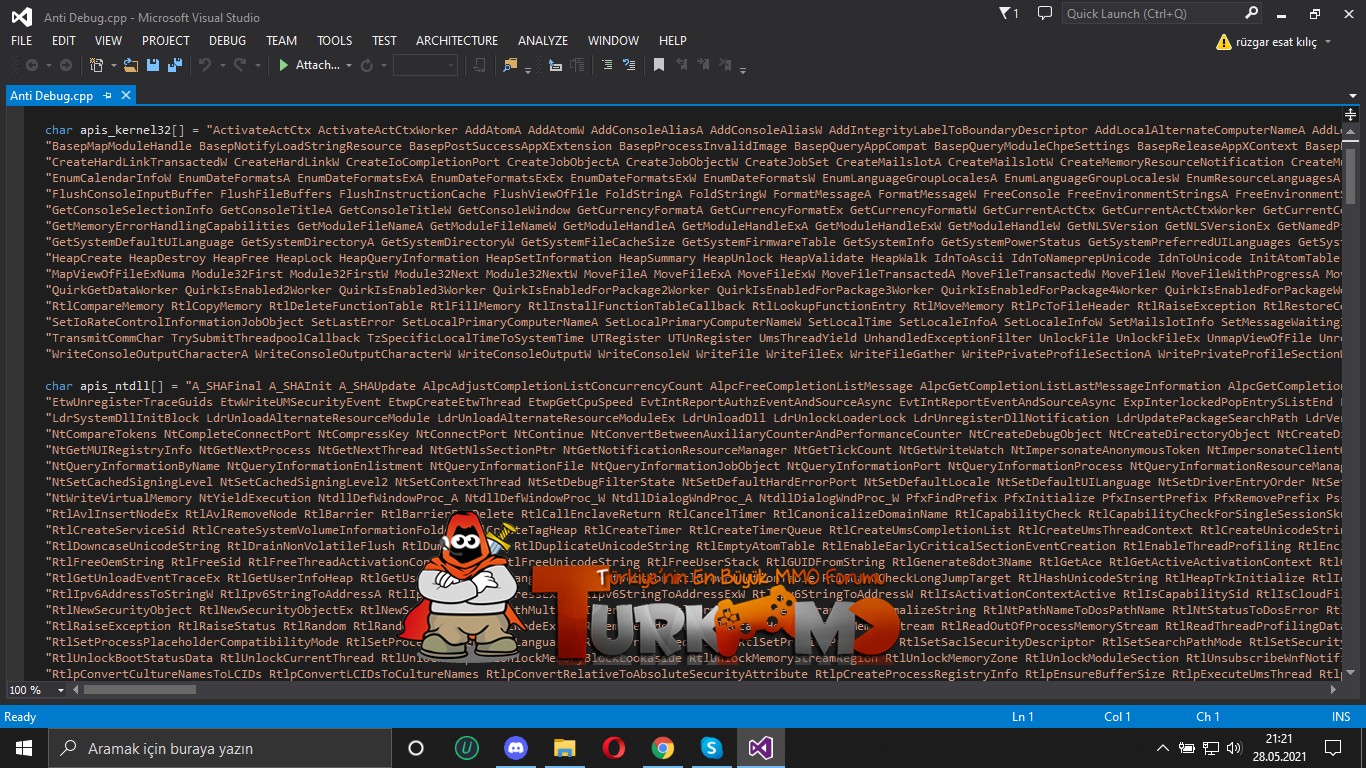Click the Refresh/Restart circular arrow icon
This screenshot has width=1366, height=768.
tap(366, 65)
